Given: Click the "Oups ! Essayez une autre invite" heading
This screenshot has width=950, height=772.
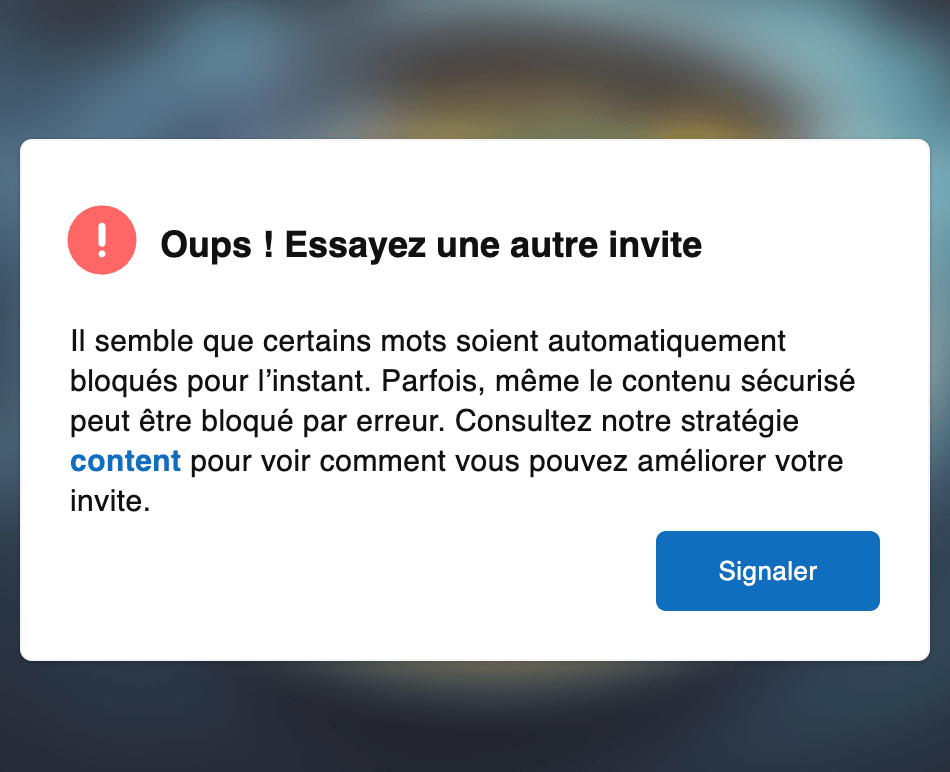Looking at the screenshot, I should pyautogui.click(x=431, y=244).
